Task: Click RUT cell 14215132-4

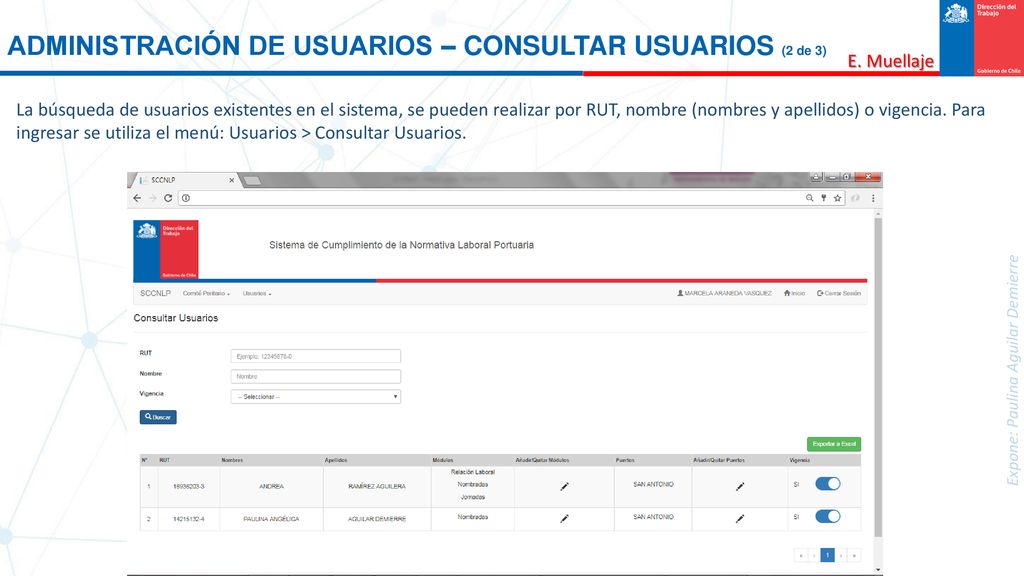Action: coord(189,519)
